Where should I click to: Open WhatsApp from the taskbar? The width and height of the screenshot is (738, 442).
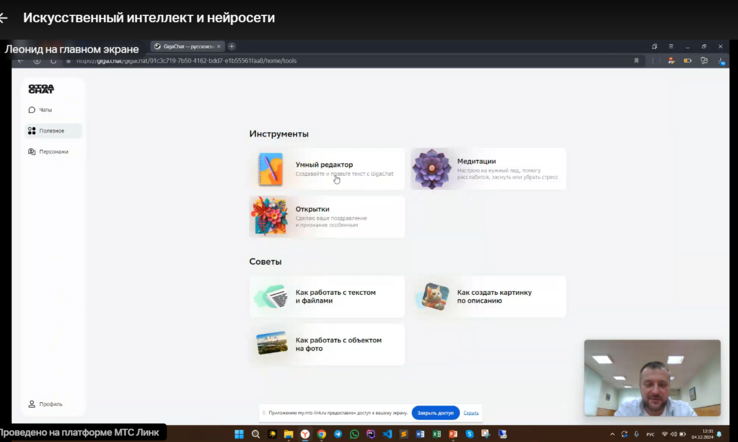tap(354, 434)
